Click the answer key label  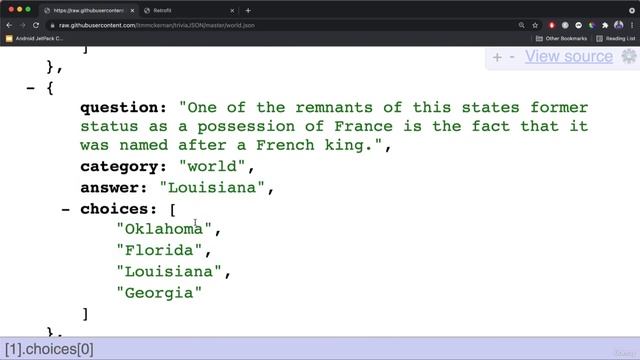pyautogui.click(x=113, y=188)
